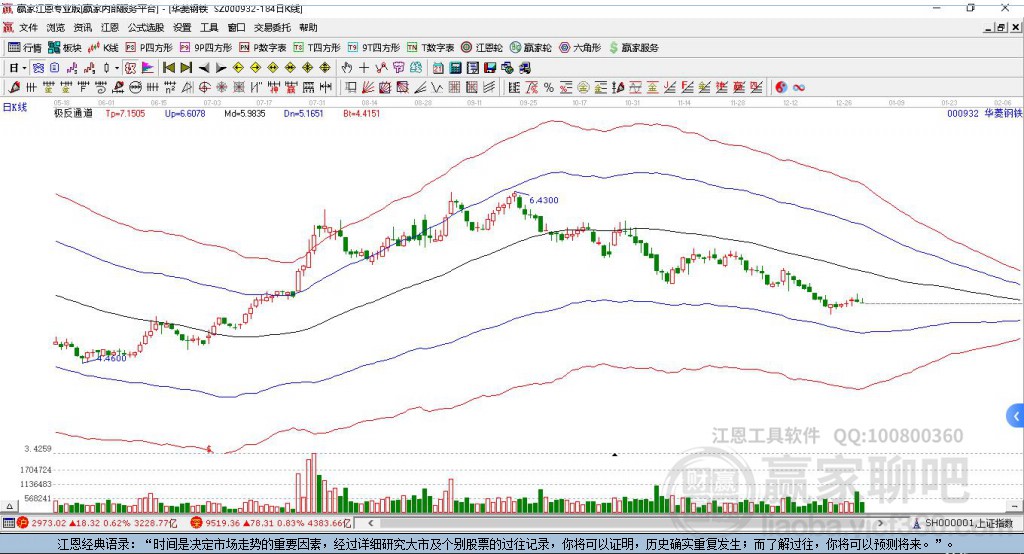Click the volume pane up-arrow button
1024x554 pixels.
[x=9, y=506]
